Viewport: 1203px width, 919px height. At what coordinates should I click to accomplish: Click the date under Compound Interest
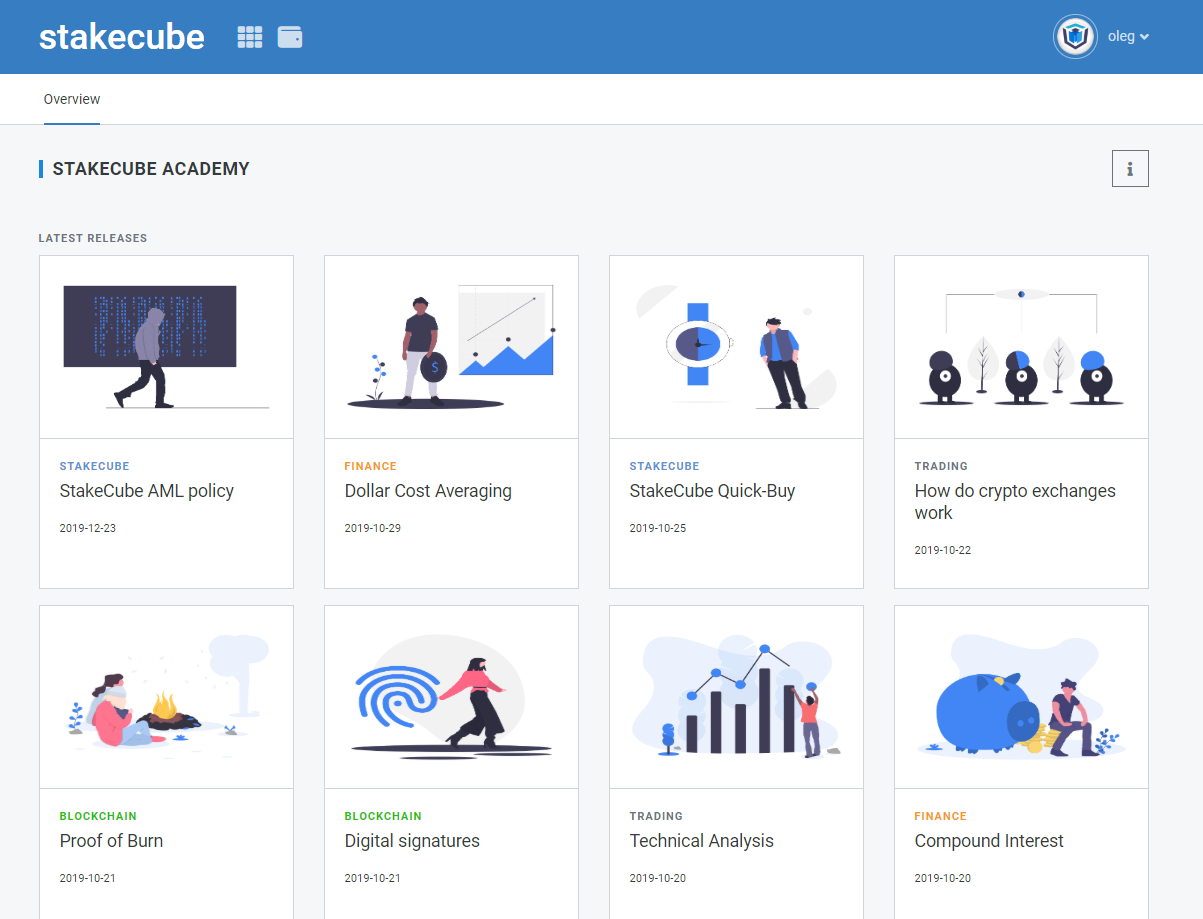click(943, 878)
